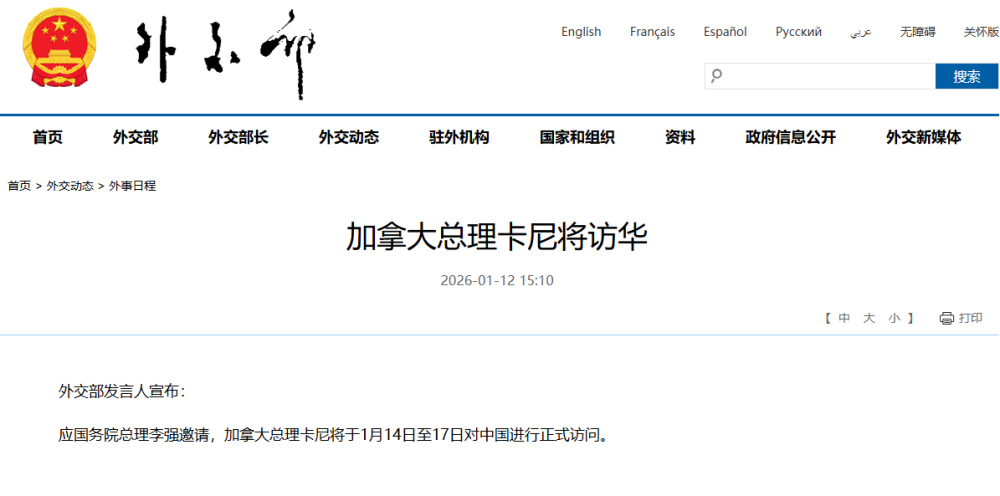Set font size to 小 (small)
Screen dimensions: 1000x496
(894, 318)
